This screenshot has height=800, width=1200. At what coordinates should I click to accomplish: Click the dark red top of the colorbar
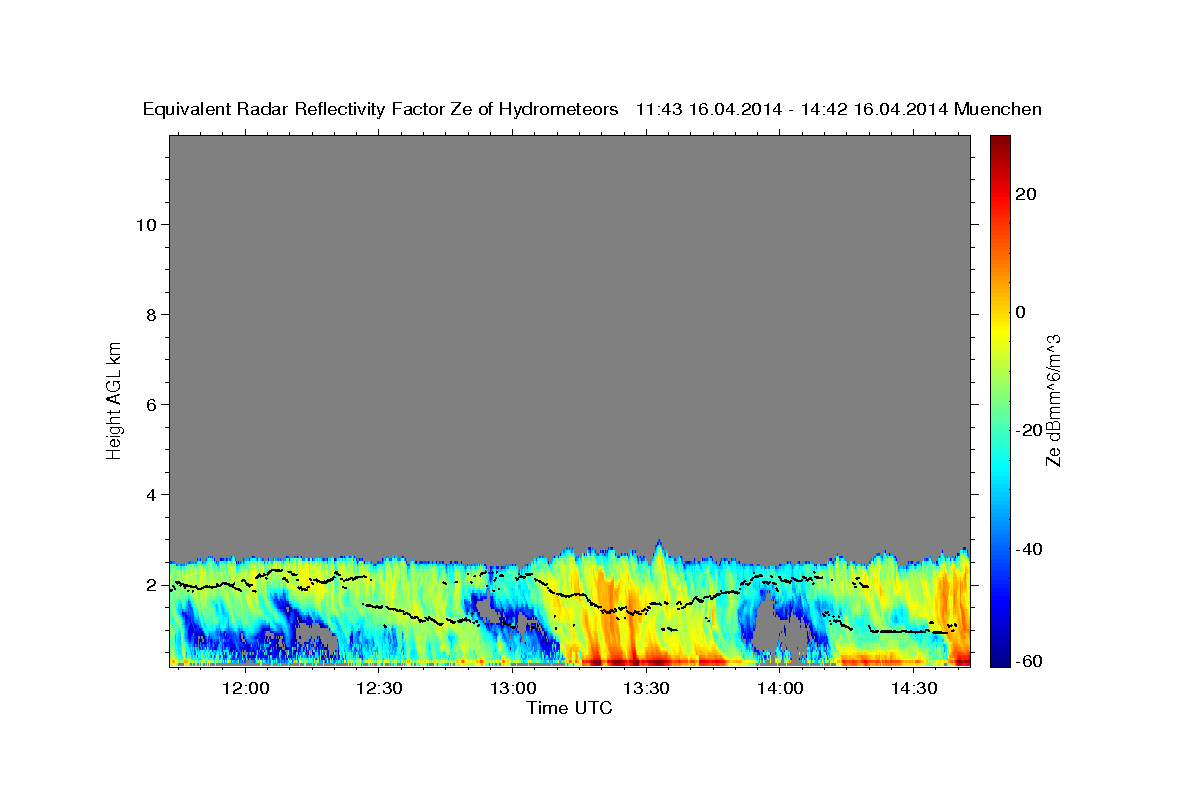pos(1000,142)
